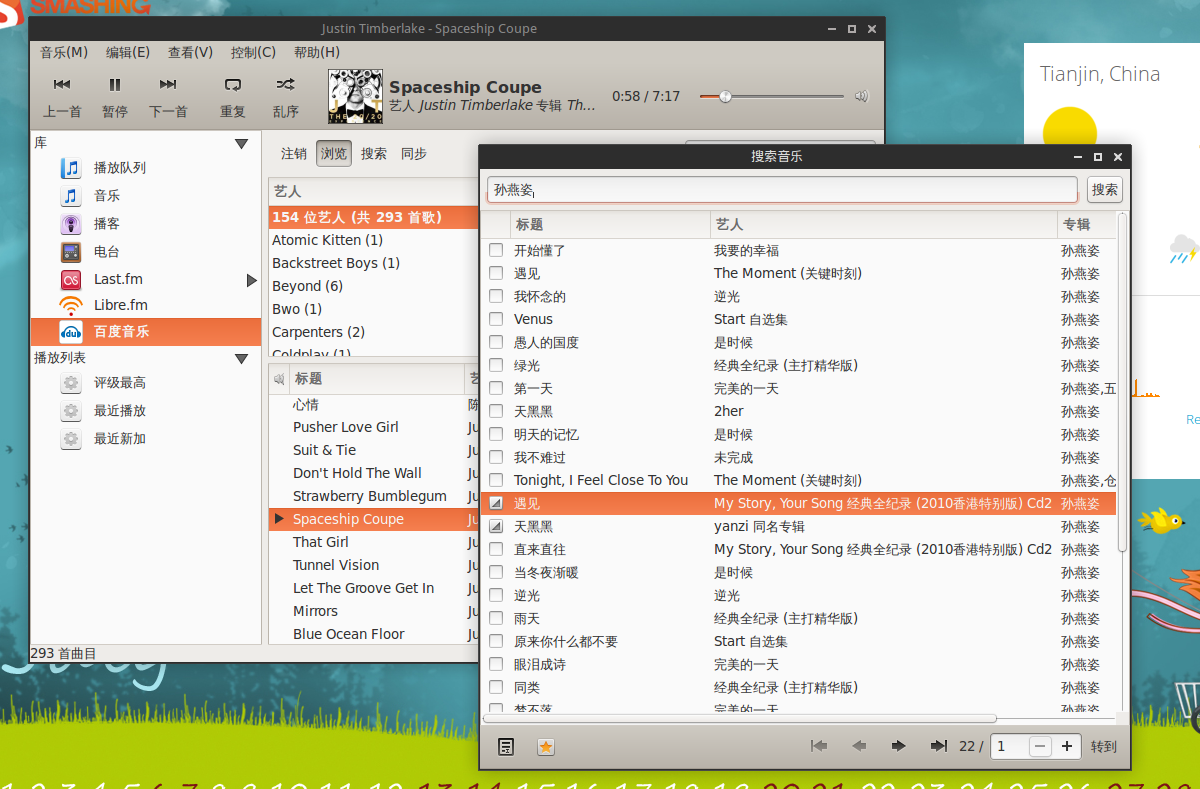1200x789 pixels.
Task: Go to next results page
Action: (x=898, y=746)
